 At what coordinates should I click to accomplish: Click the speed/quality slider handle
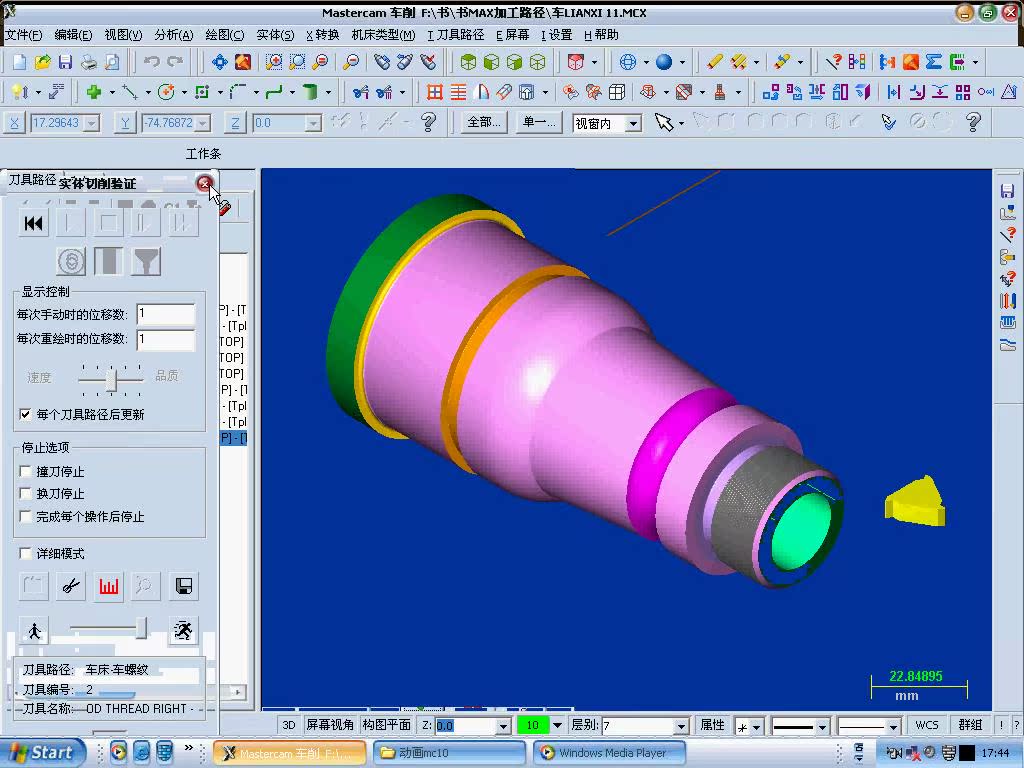coord(111,379)
